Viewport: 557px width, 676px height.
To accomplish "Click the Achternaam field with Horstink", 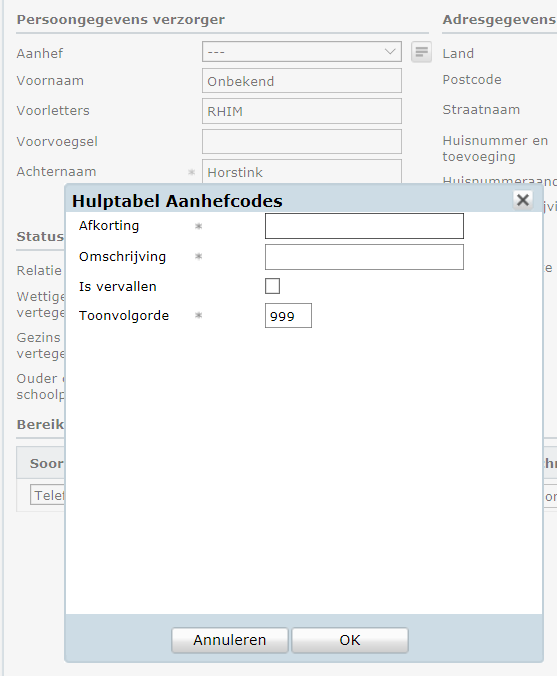I will coord(302,172).
